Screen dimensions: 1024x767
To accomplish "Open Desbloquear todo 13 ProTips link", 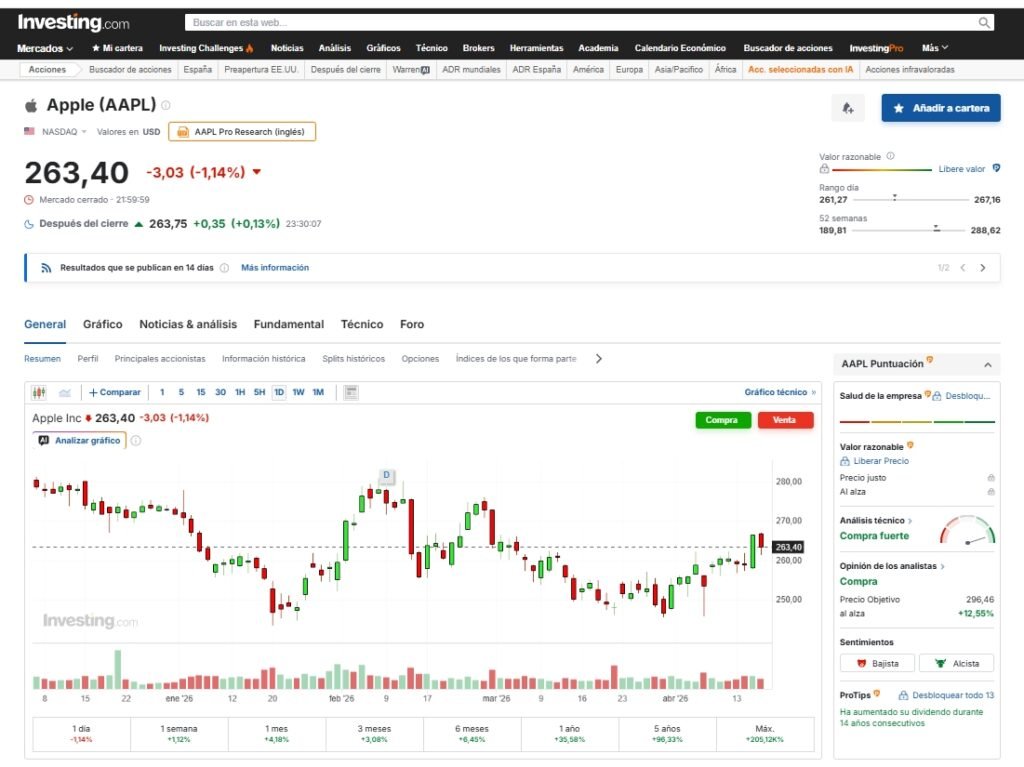I will [946, 695].
